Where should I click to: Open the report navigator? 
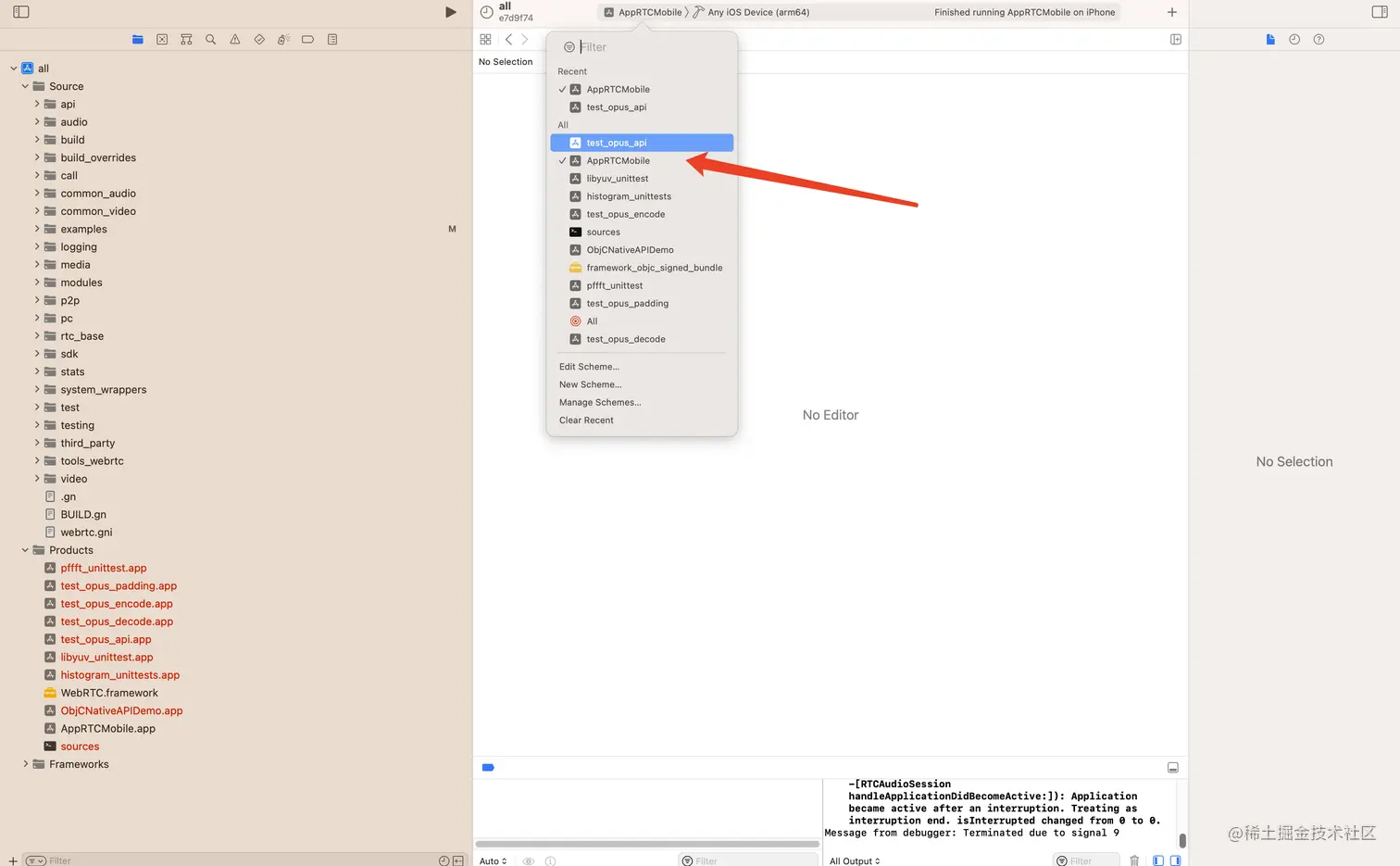pos(332,39)
